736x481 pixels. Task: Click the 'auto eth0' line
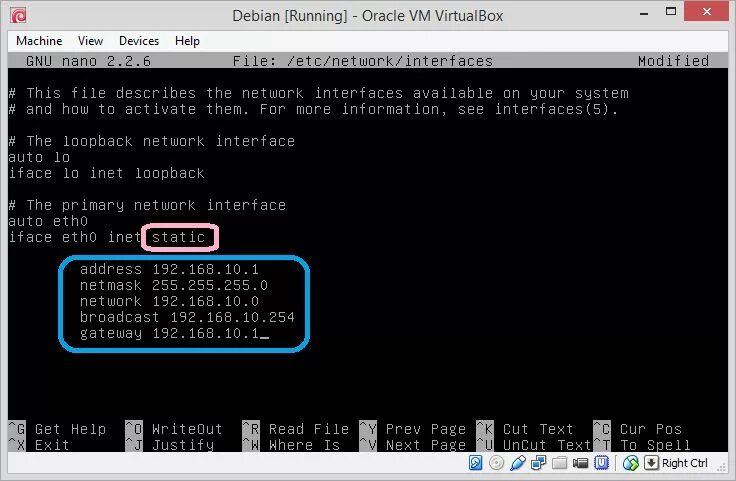pyautogui.click(x=48, y=221)
